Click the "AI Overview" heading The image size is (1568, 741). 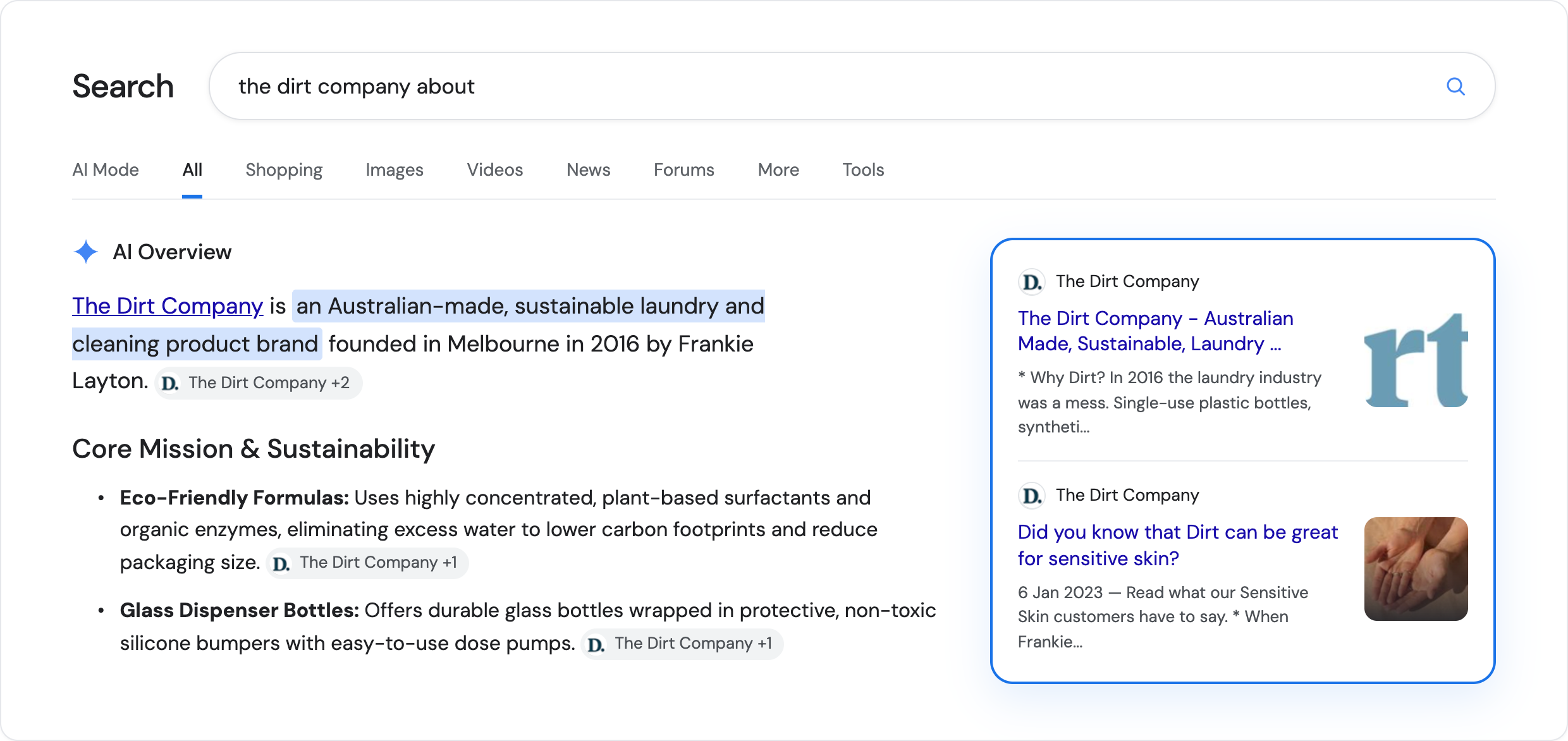click(172, 252)
